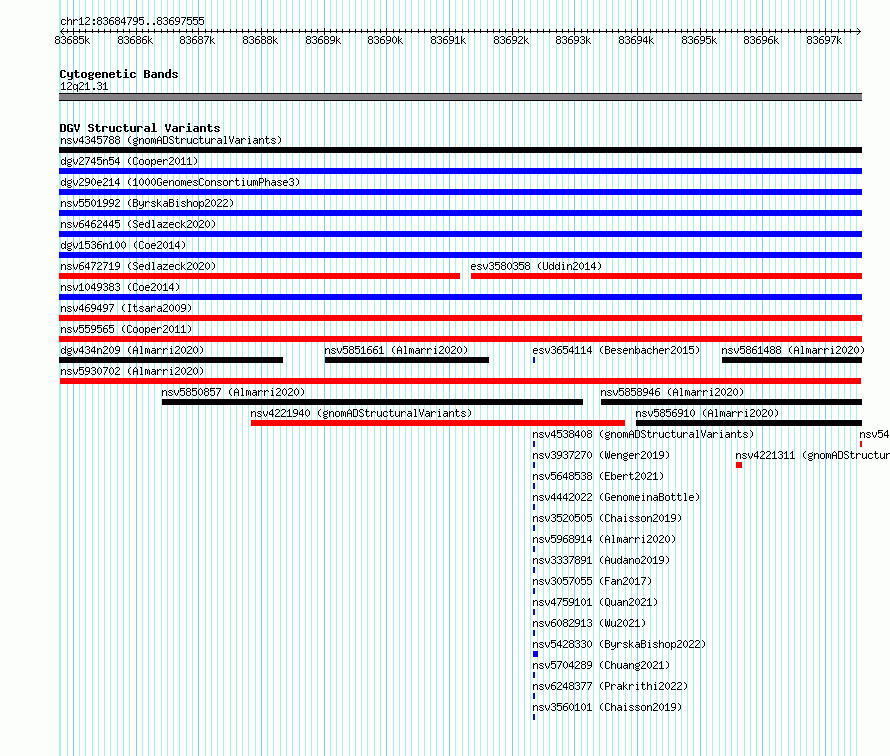Open nsv5428330 (ByrskaBishop2022) label
The height and width of the screenshot is (756, 890).
[619, 644]
